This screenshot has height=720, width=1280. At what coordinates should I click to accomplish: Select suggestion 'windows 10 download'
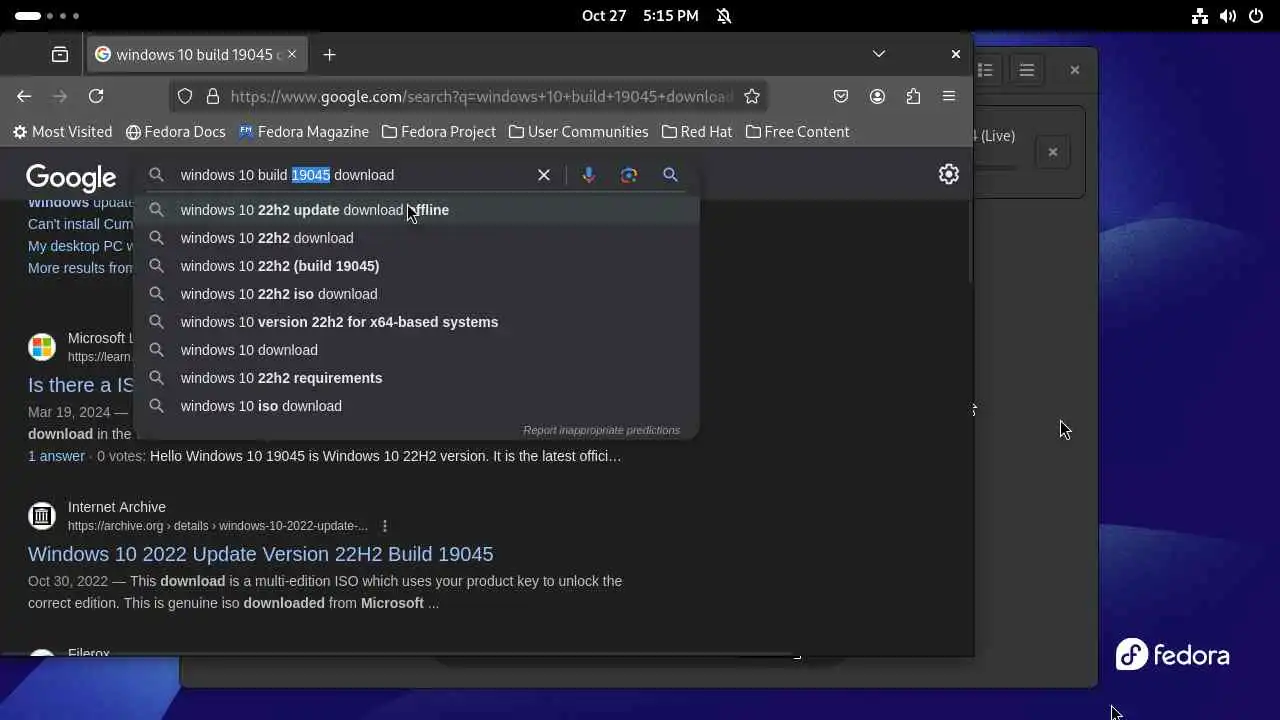point(416,350)
